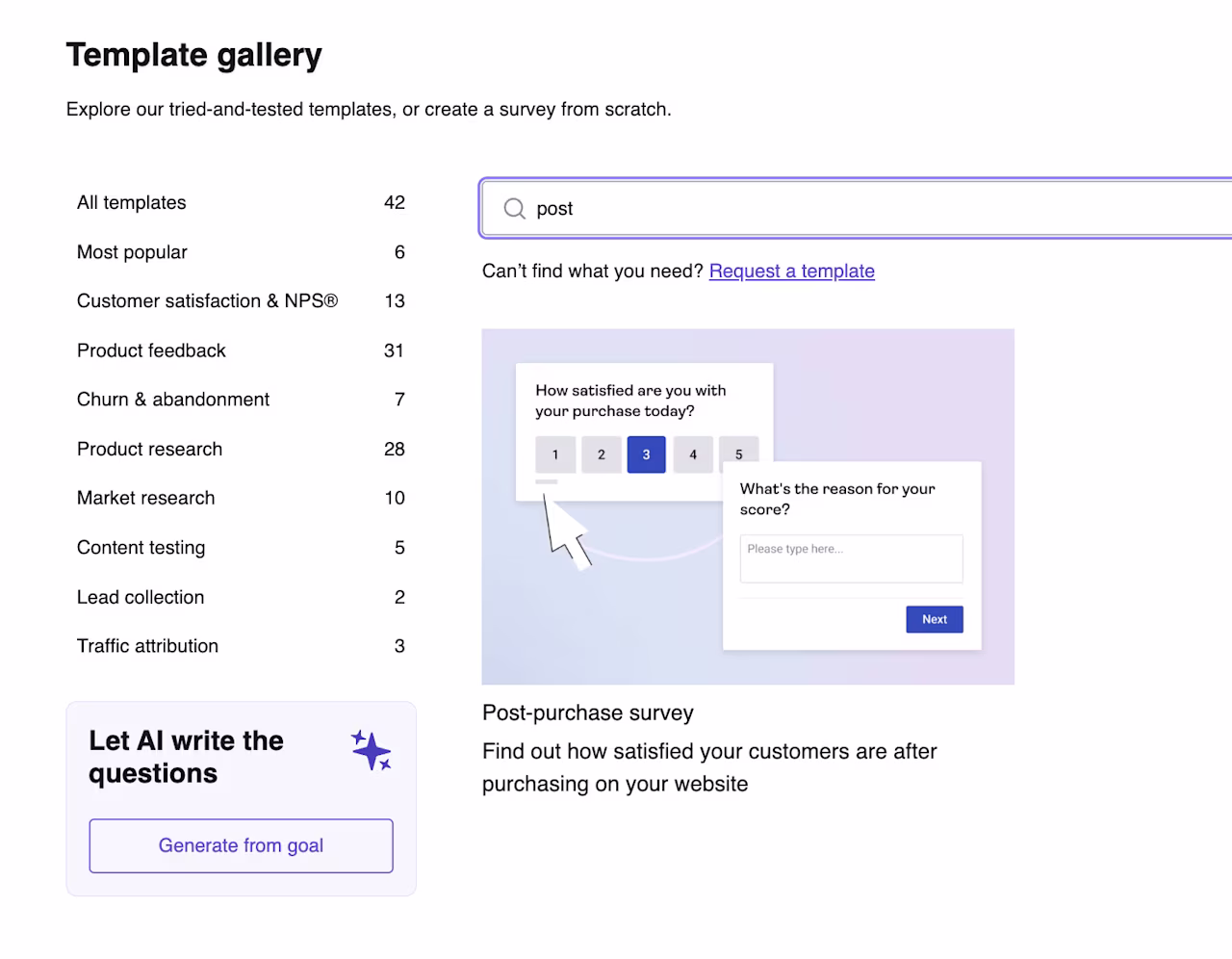This screenshot has height=959, width=1232.
Task: Choose the Churn & abandonment category
Action: point(241,400)
